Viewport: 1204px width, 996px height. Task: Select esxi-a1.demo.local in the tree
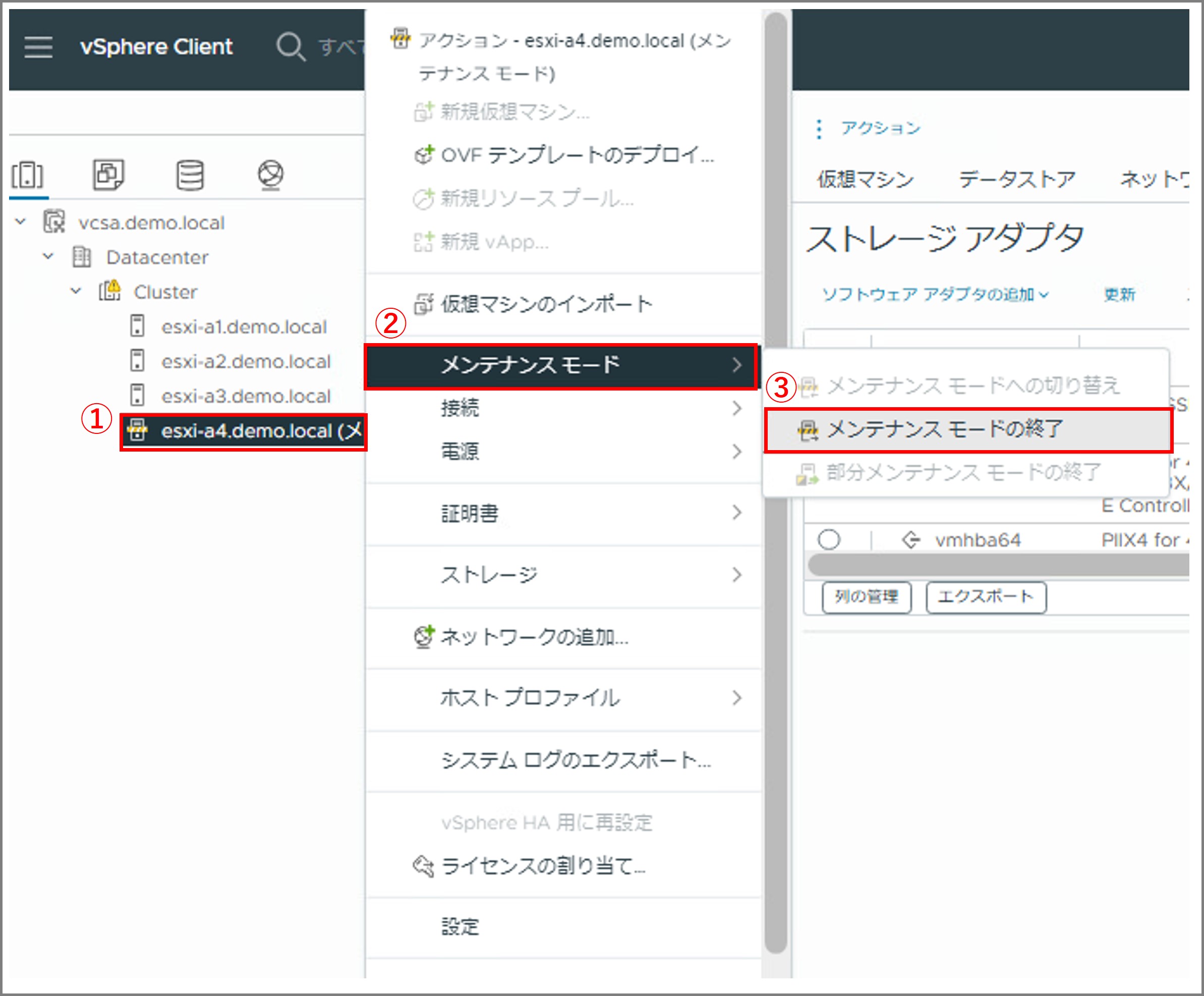click(x=244, y=326)
